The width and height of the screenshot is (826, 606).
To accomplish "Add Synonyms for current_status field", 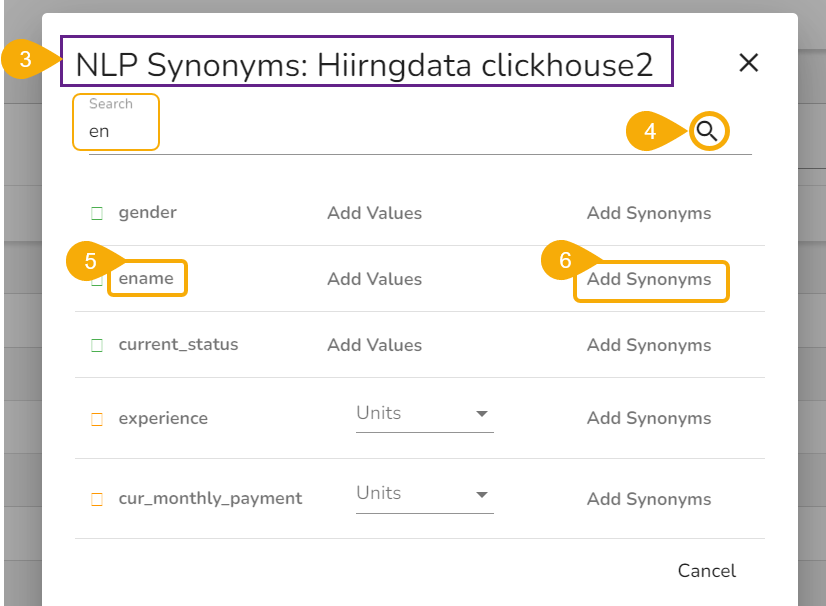I will point(649,345).
